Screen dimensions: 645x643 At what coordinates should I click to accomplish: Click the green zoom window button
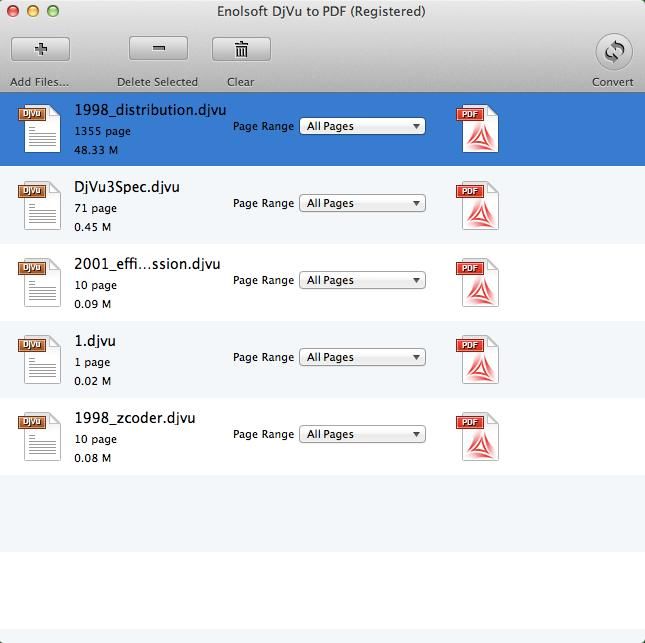(53, 11)
